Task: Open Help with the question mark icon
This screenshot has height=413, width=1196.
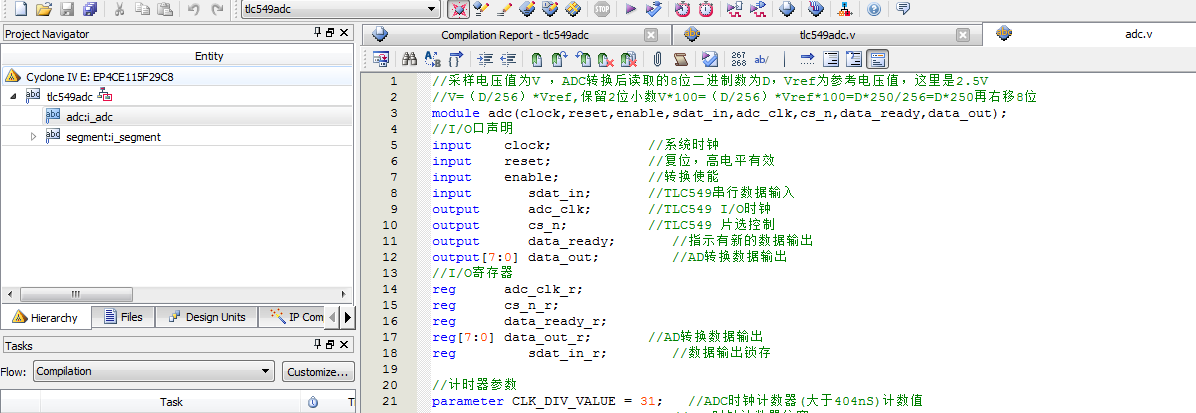Action: [x=874, y=9]
